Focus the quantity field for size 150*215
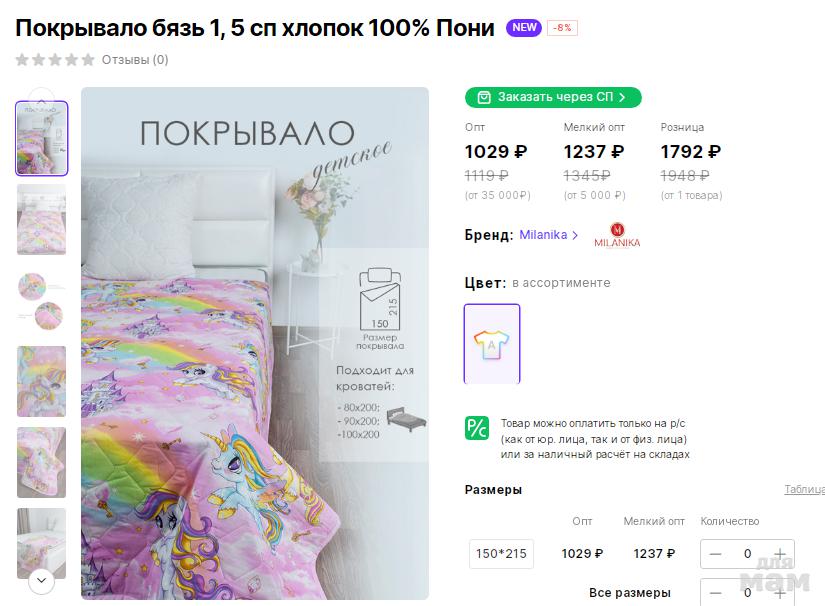 pos(747,554)
